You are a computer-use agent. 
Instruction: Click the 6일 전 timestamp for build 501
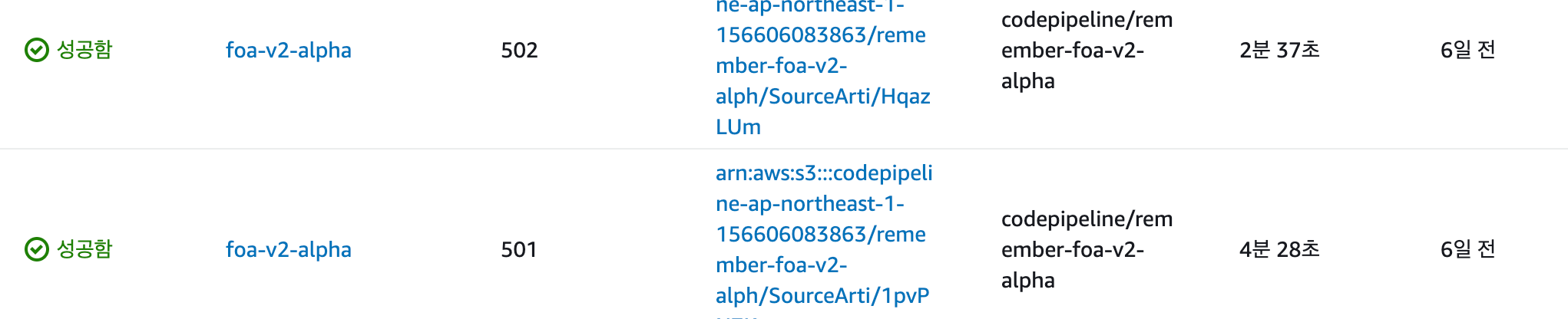point(1467,250)
